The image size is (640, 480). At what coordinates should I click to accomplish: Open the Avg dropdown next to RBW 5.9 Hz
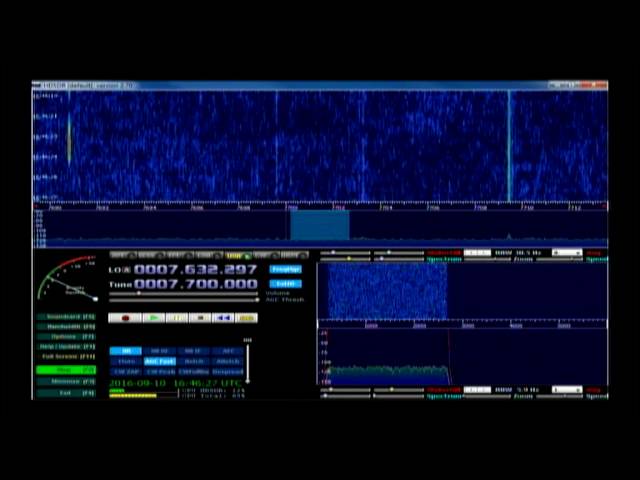pos(567,390)
